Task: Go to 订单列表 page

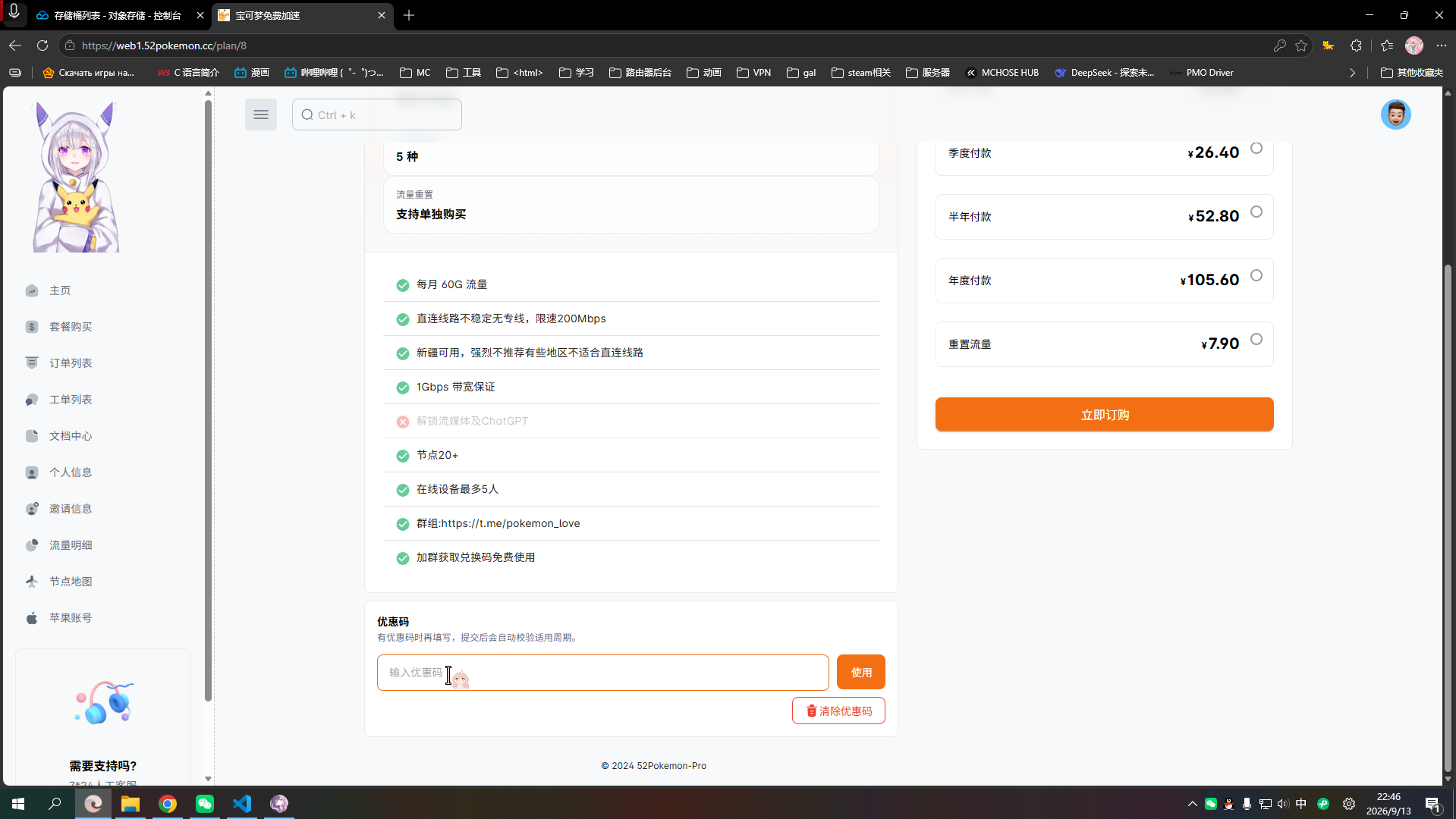Action: [71, 363]
